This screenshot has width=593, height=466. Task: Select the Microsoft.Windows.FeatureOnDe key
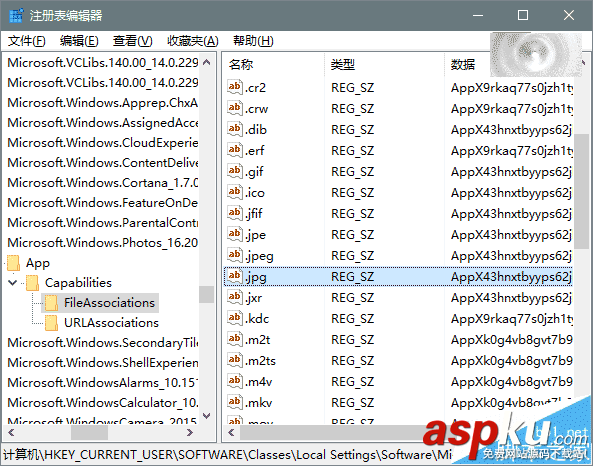click(102, 203)
